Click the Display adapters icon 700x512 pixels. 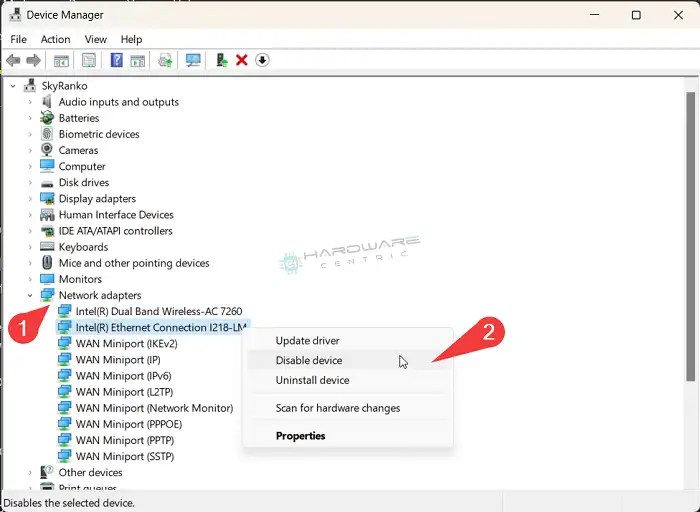click(x=47, y=199)
